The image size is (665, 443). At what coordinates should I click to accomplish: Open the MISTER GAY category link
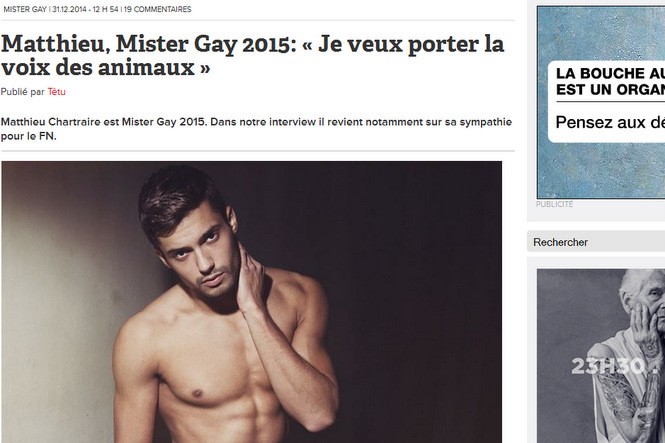click(x=25, y=9)
